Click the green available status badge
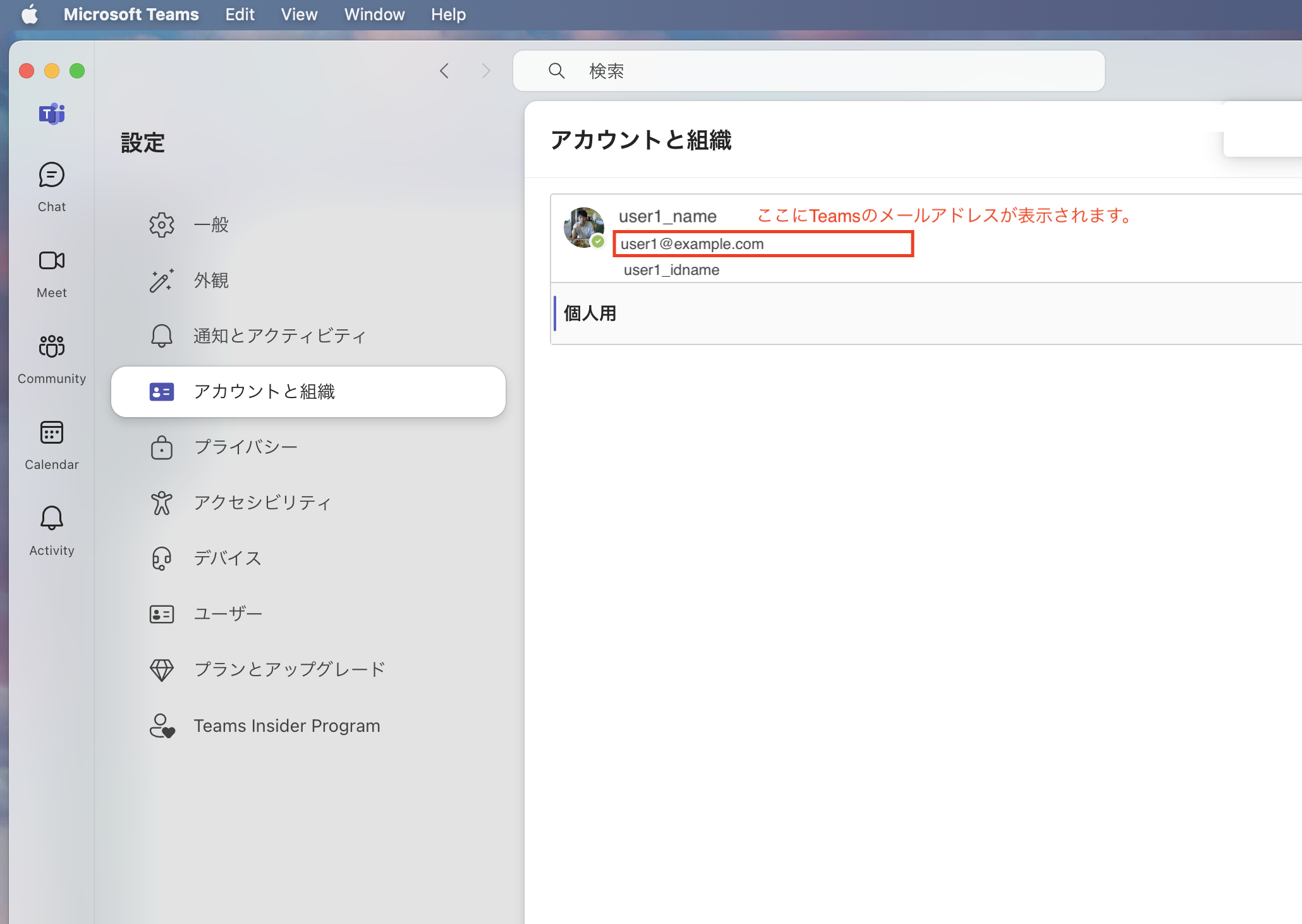This screenshot has width=1302, height=924. [598, 241]
